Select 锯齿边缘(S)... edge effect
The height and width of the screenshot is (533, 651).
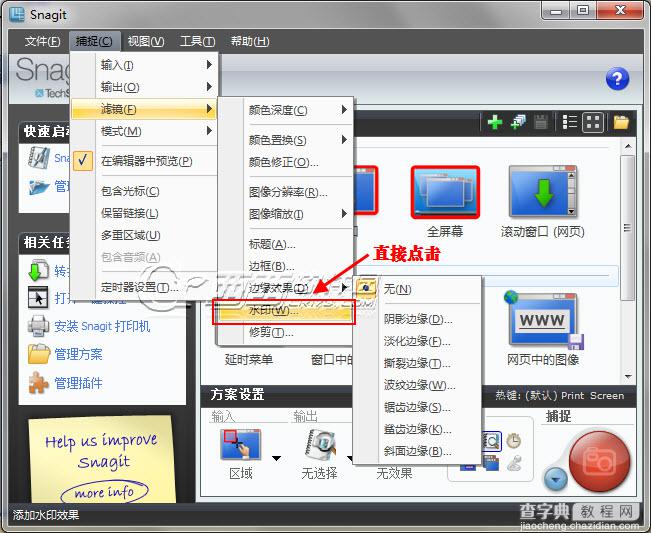coord(417,407)
